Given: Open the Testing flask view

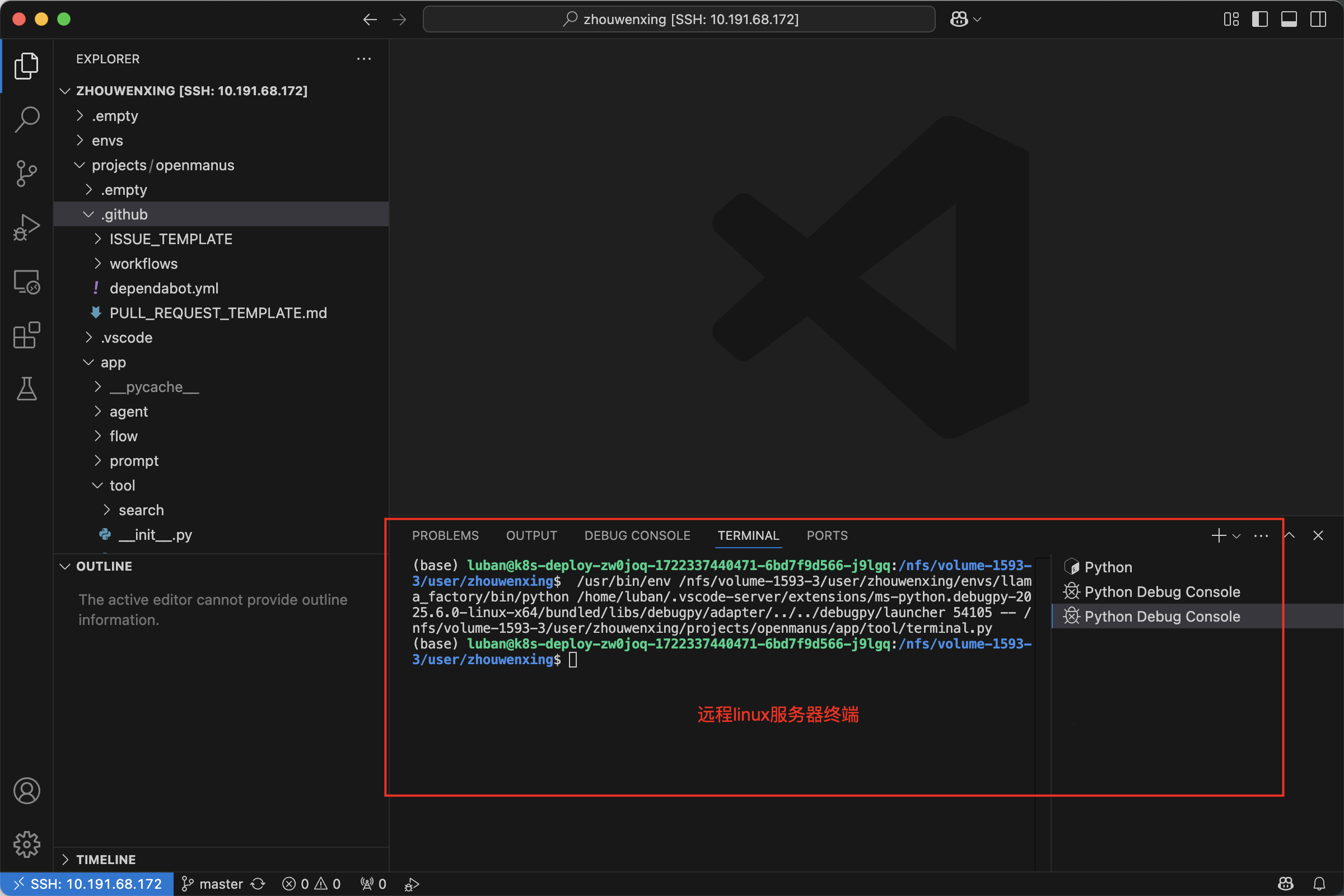Looking at the screenshot, I should pyautogui.click(x=26, y=389).
